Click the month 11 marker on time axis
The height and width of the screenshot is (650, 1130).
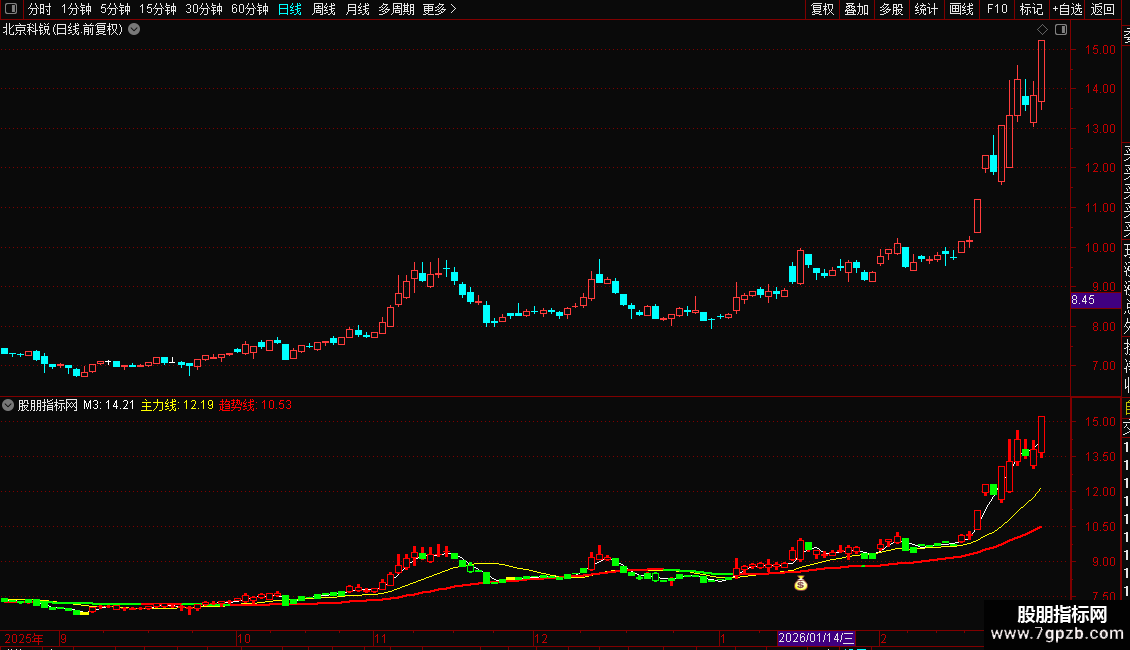click(381, 638)
